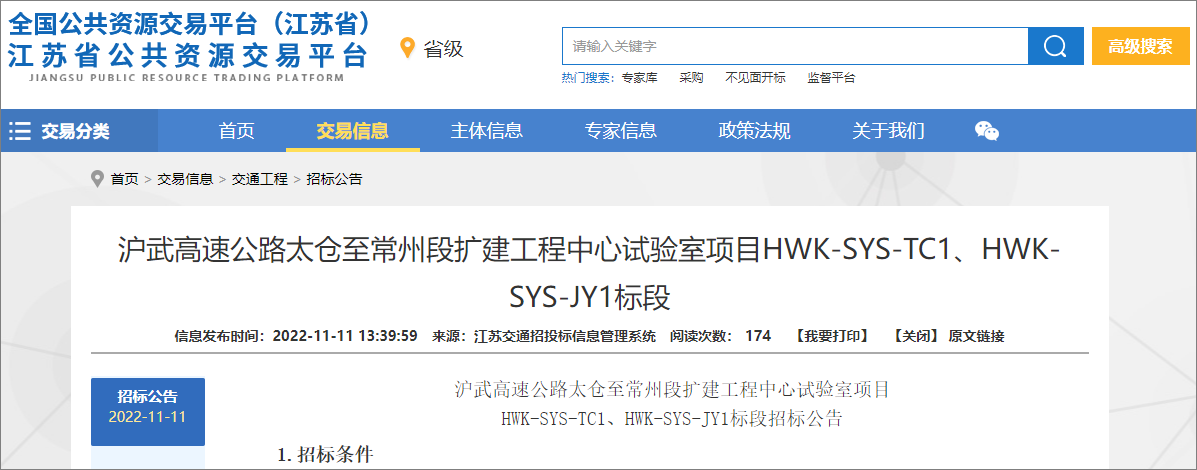Focus the 请输入关键字 search input field
This screenshot has height=470, width=1197.
pyautogui.click(x=795, y=46)
